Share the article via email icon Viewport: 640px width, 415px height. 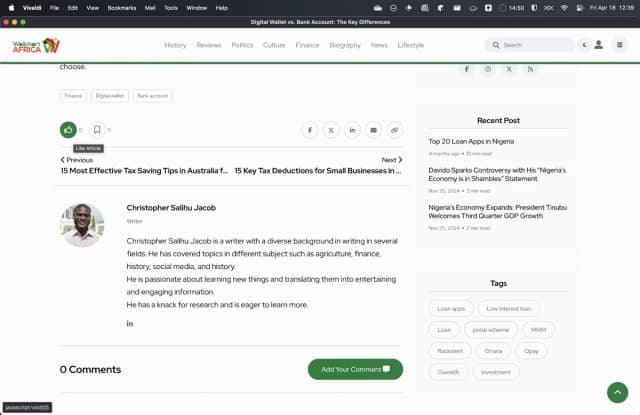coord(373,130)
